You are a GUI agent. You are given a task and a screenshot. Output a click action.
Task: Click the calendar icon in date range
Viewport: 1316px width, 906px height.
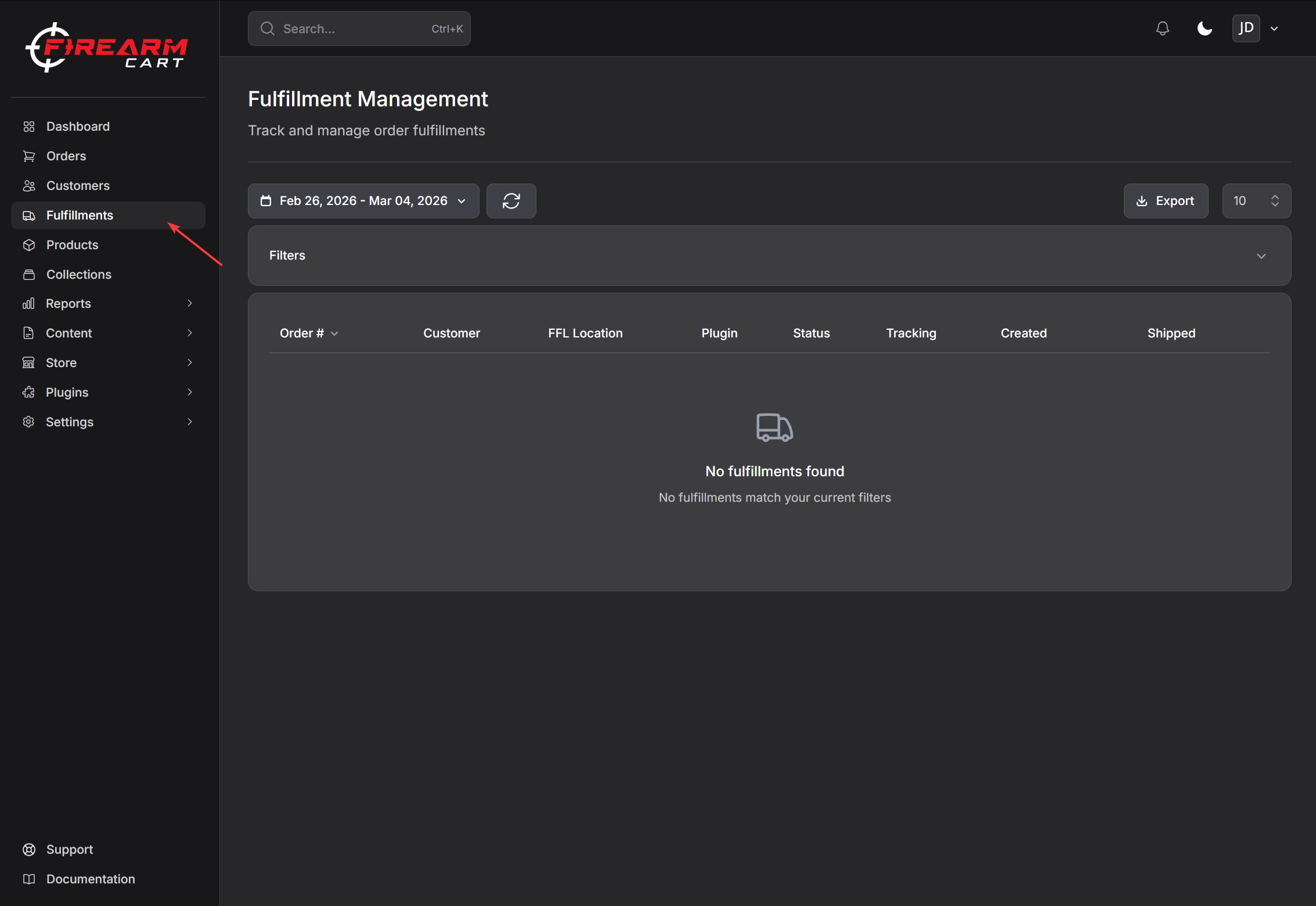pyautogui.click(x=266, y=201)
